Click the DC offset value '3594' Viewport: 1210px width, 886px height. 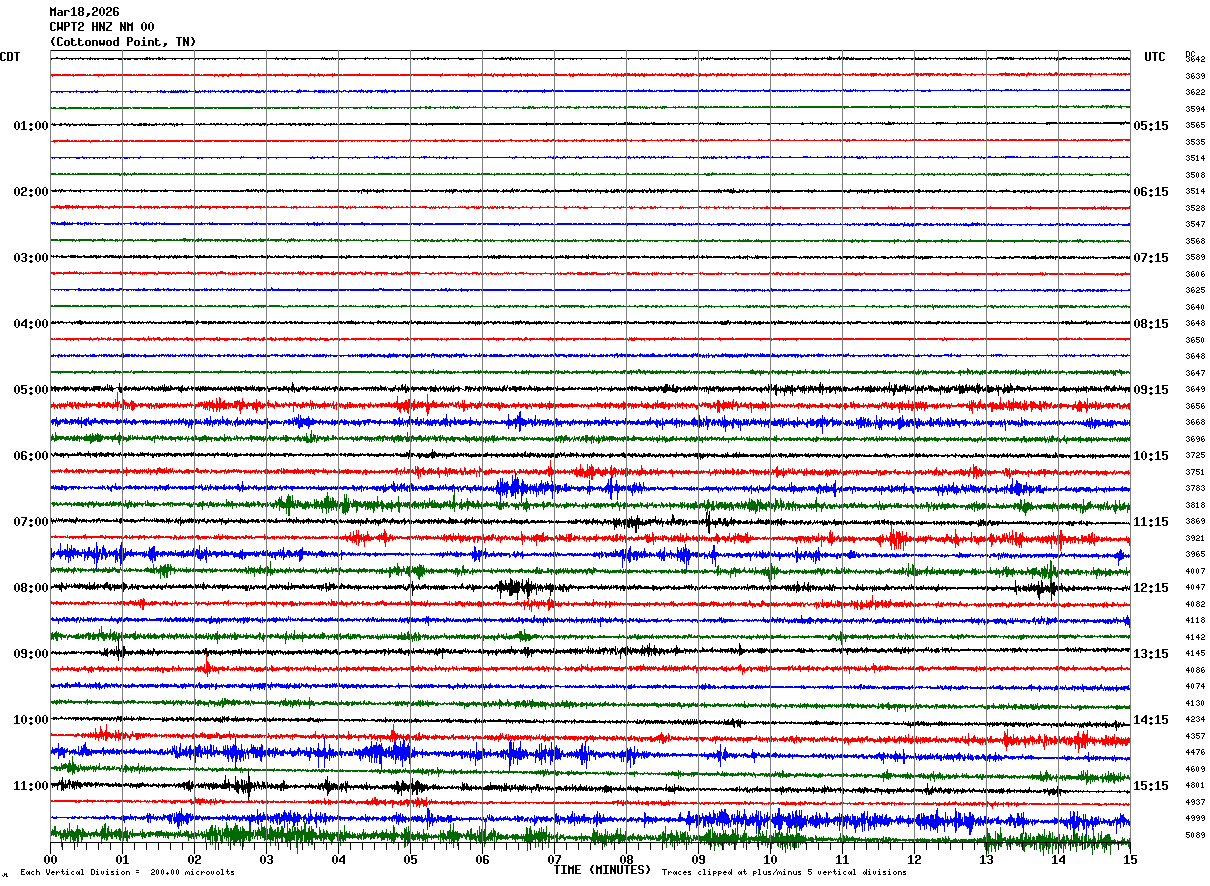coord(1195,109)
